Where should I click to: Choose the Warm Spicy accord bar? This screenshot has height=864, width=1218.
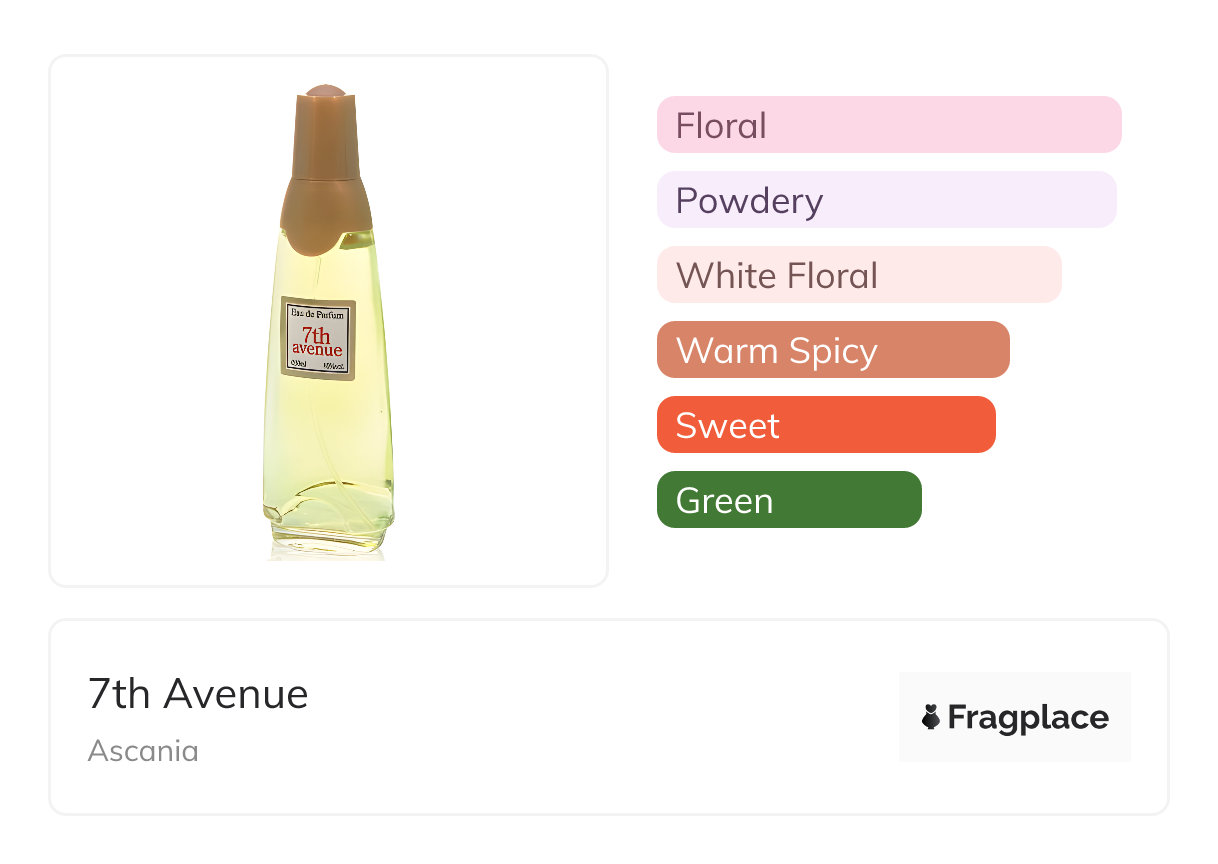(x=832, y=350)
